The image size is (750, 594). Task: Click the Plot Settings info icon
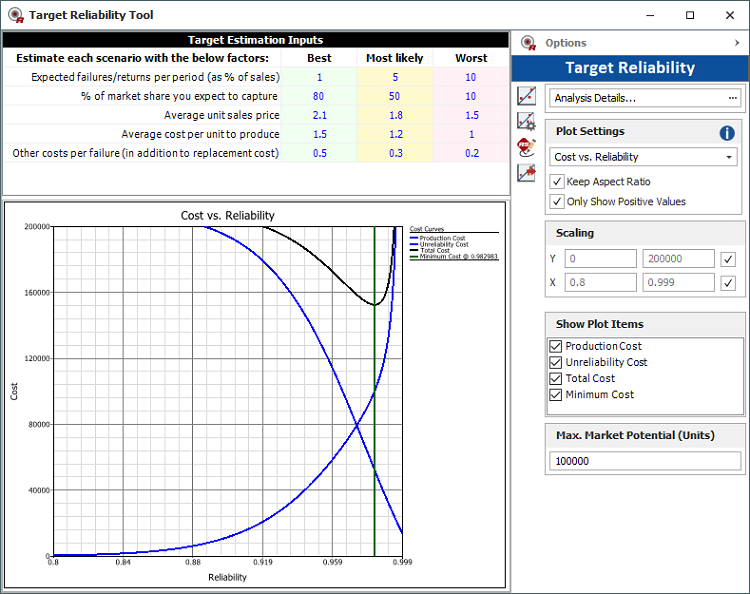[x=727, y=133]
